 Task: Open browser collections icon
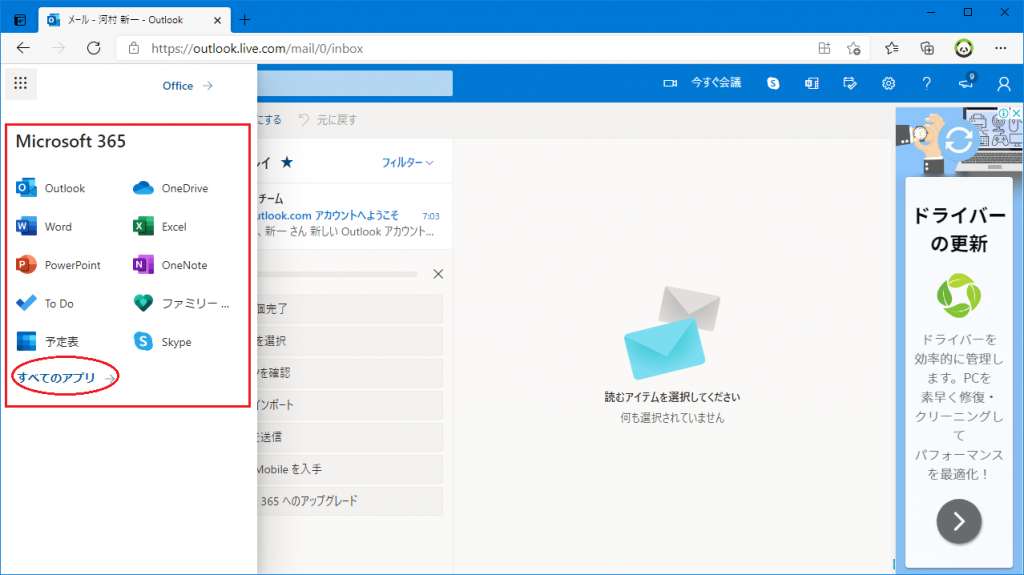point(927,48)
